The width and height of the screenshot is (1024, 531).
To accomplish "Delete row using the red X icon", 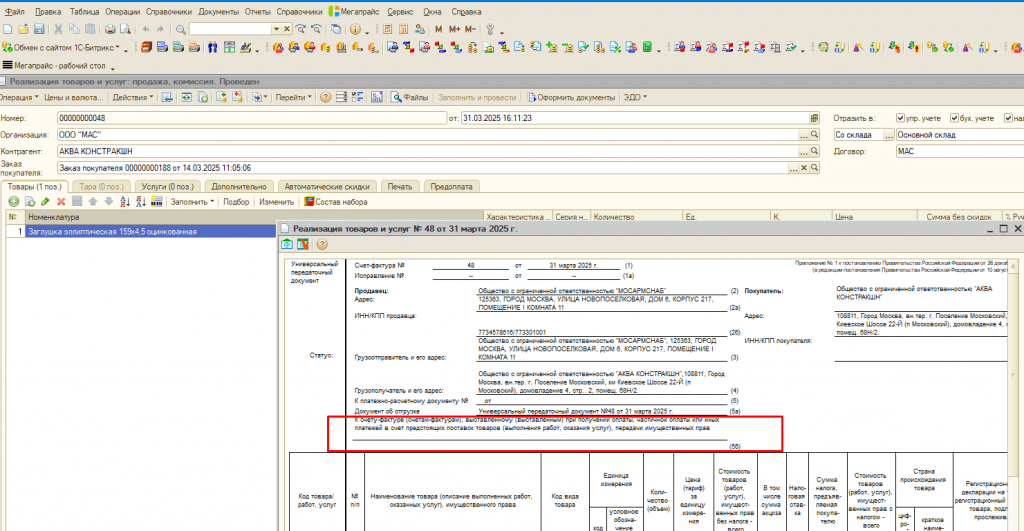I will coord(61,202).
